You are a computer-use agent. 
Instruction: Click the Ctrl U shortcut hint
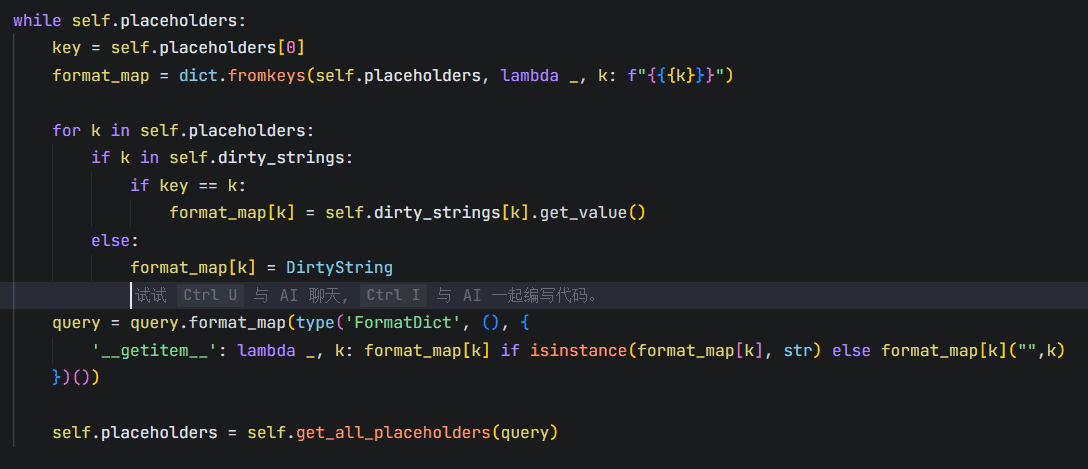(x=210, y=295)
